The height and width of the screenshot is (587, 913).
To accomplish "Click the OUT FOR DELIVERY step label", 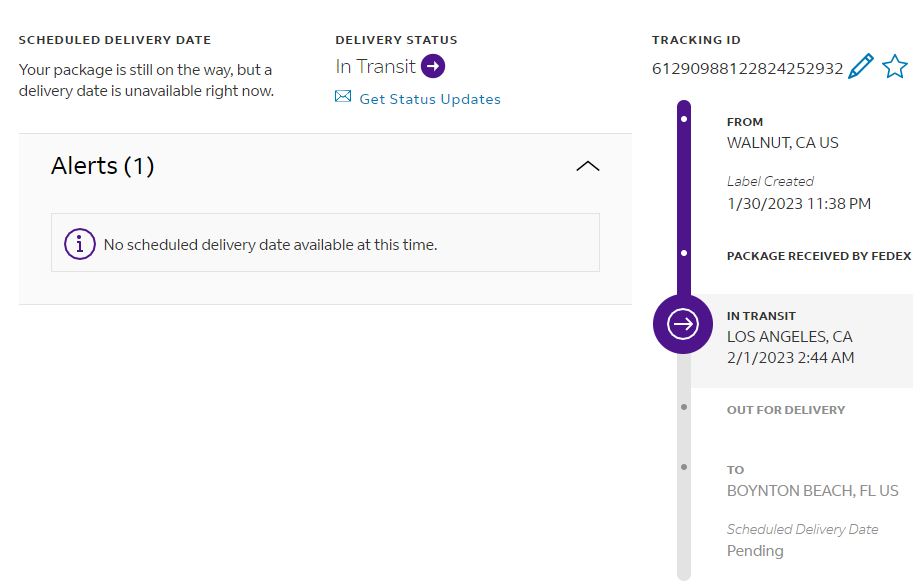I will coord(785,410).
